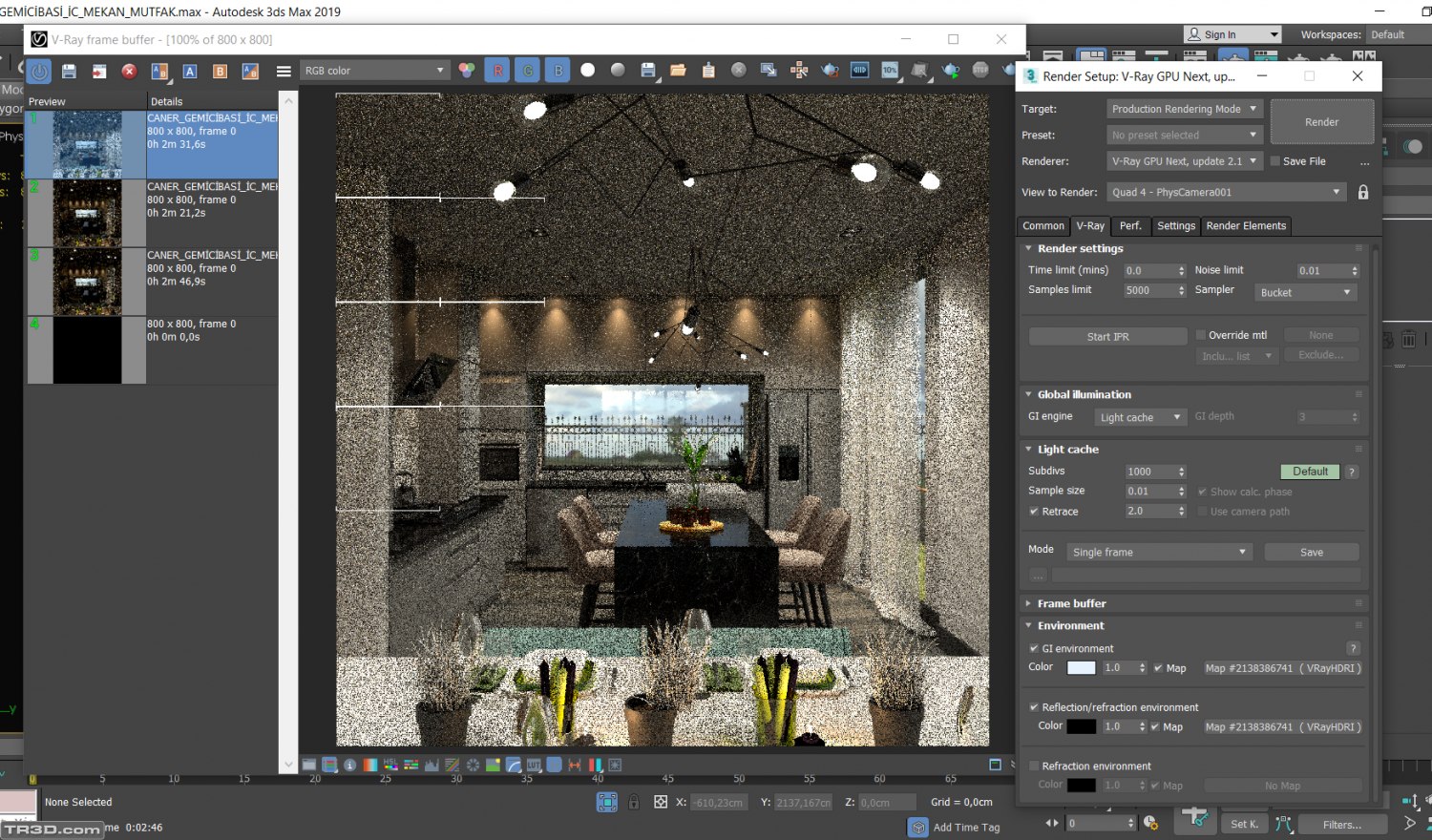Open the folder icon in frame buffer toolbar

[678, 70]
